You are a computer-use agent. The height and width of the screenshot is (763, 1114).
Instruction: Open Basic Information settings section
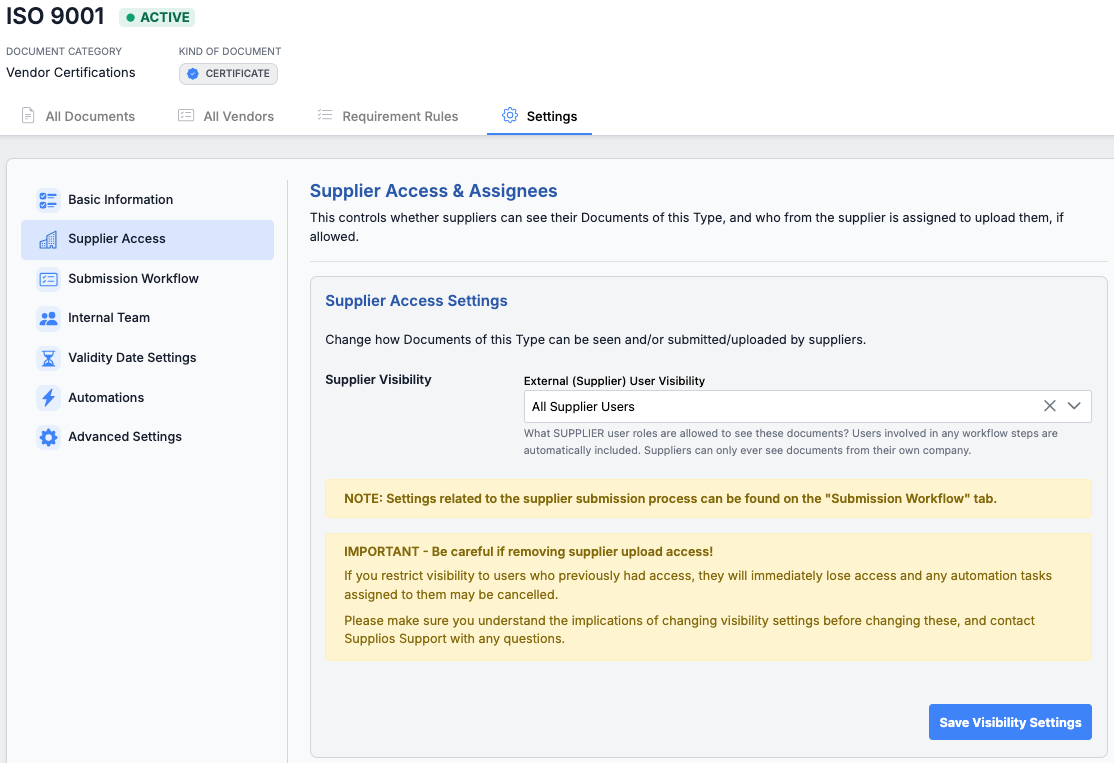[x=147, y=200]
